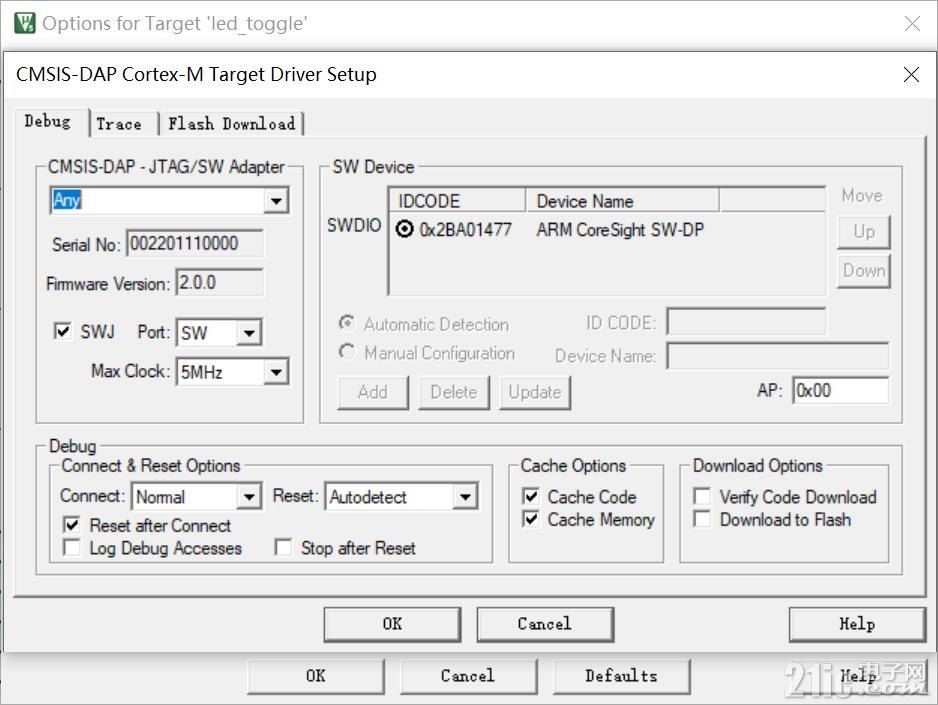The image size is (938, 705).
Task: Close the CMSIS-DAP Target Driver Setup dialog
Action: [x=910, y=75]
